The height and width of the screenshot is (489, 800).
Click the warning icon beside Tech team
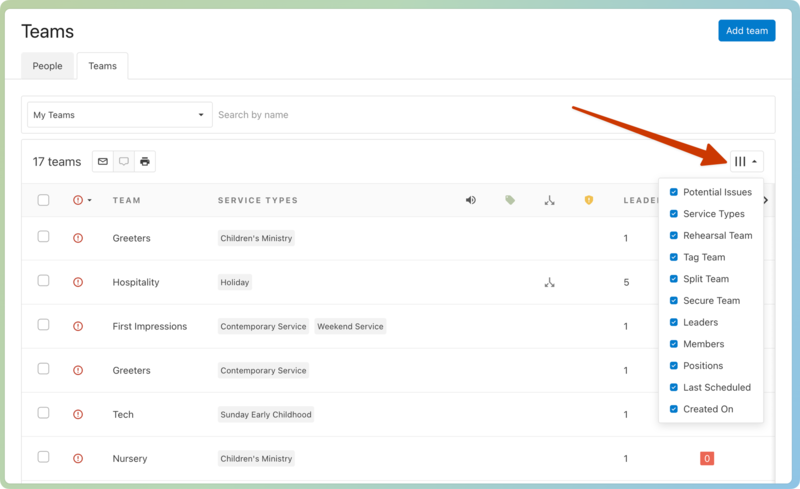(x=78, y=414)
